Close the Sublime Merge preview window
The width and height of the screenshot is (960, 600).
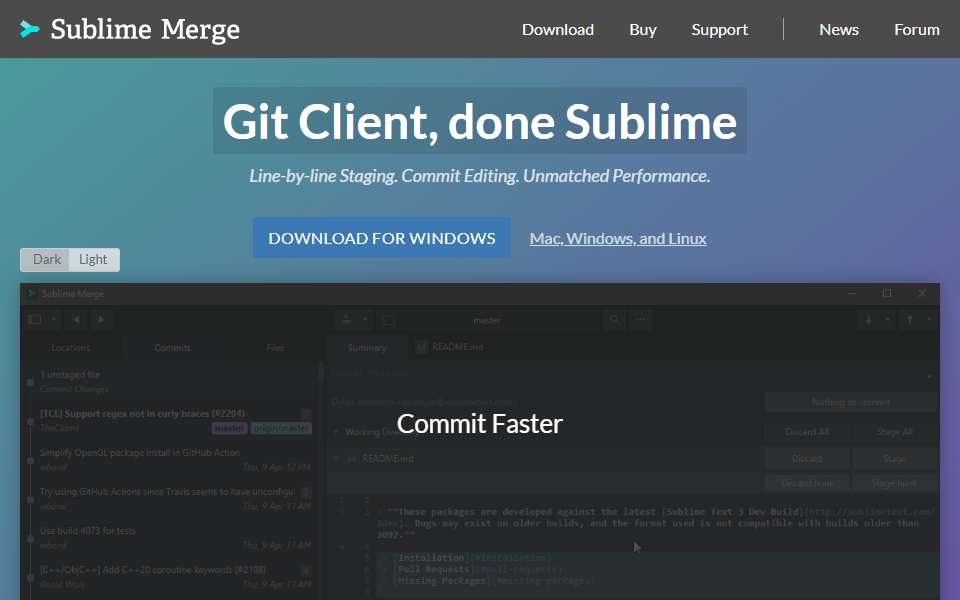[922, 294]
